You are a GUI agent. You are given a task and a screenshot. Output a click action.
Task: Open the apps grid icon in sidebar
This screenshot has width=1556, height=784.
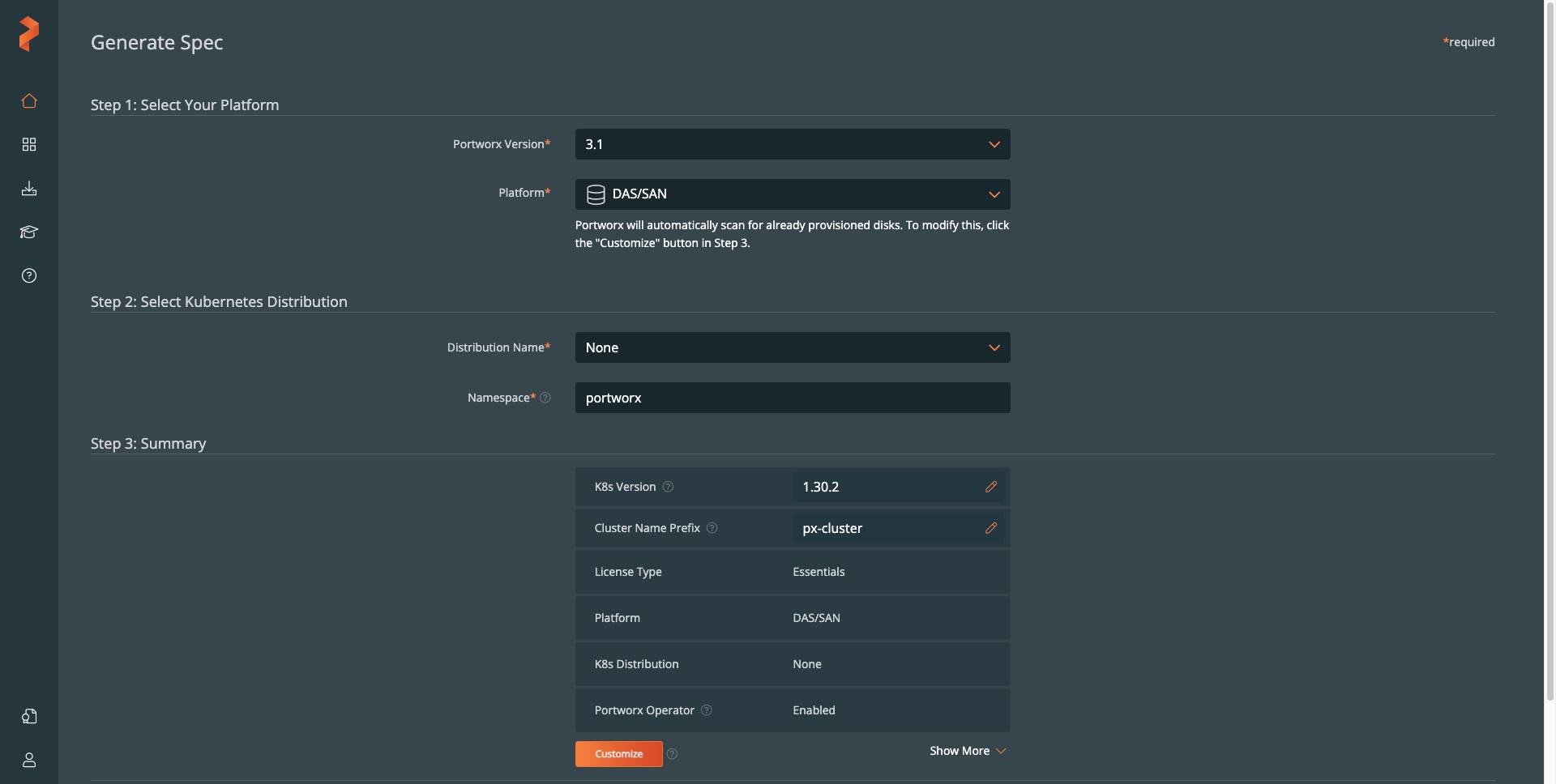[x=29, y=144]
